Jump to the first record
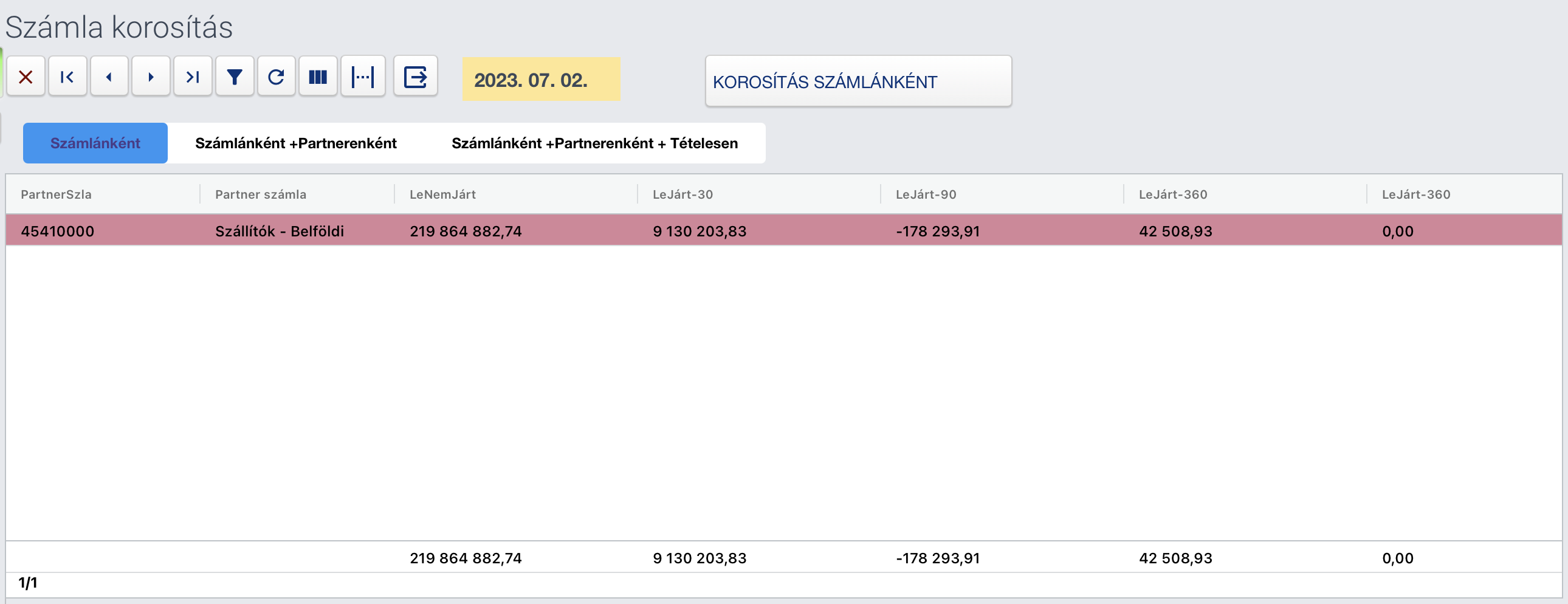Viewport: 1568px width, 604px height. coord(67,77)
